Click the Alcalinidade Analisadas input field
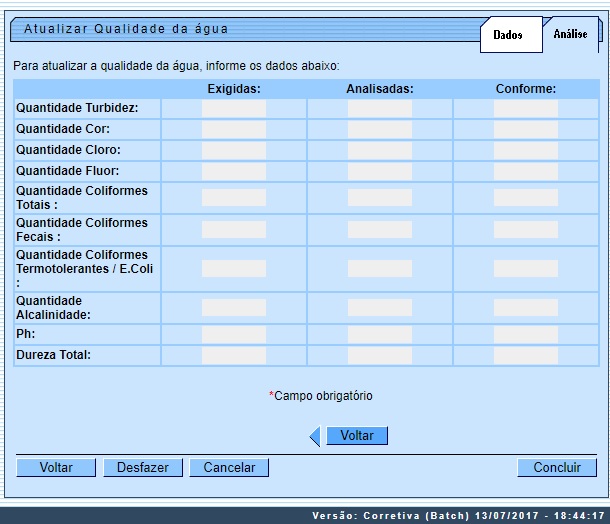The height and width of the screenshot is (524, 610). [379, 307]
